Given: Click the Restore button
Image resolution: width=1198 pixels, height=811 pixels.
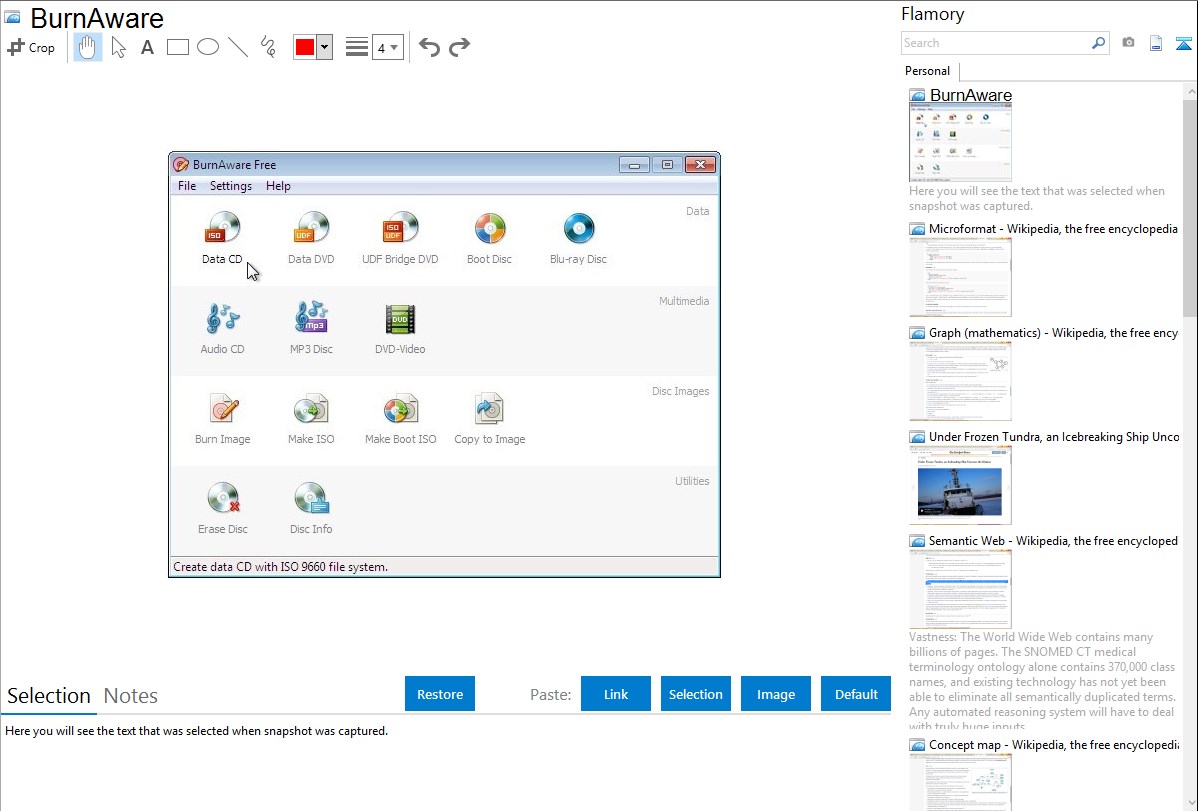Looking at the screenshot, I should tap(440, 693).
